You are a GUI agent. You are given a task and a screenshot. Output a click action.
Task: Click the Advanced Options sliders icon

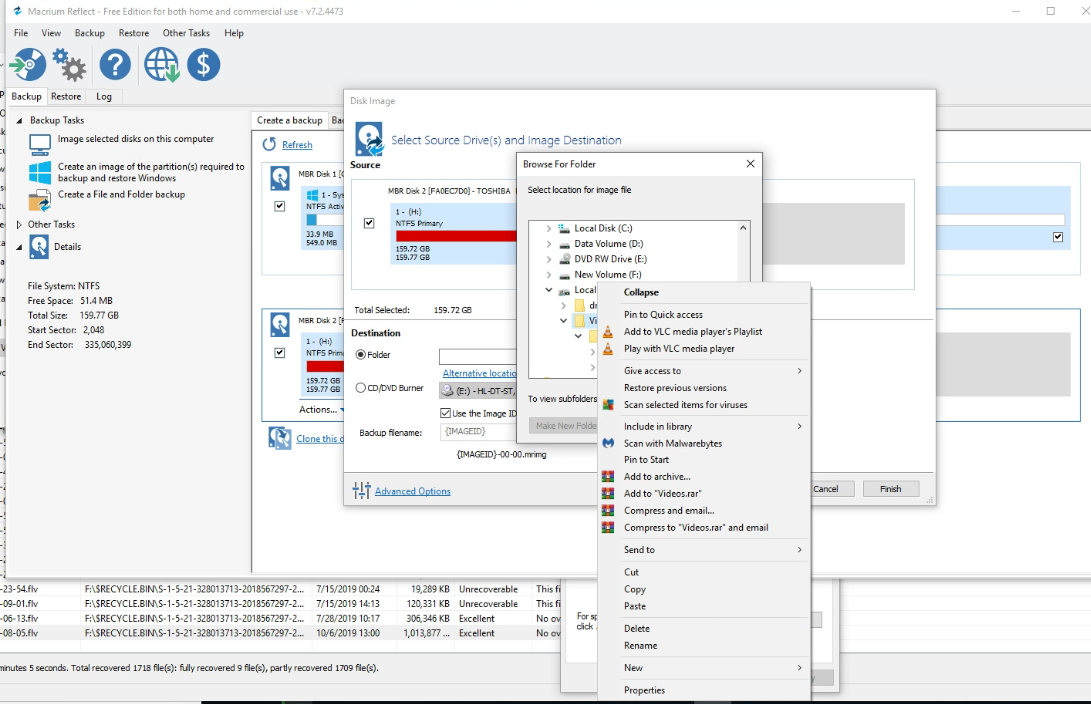361,490
